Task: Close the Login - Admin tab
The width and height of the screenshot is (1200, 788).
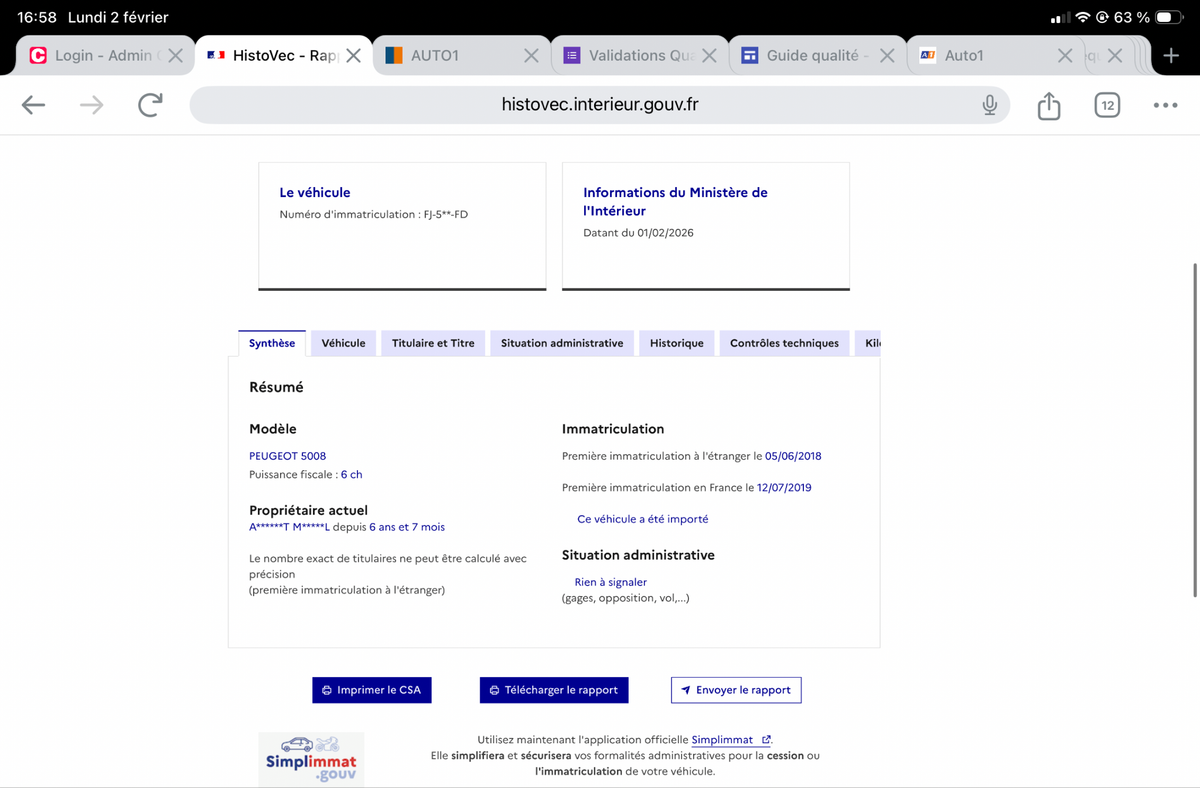Action: pyautogui.click(x=175, y=56)
